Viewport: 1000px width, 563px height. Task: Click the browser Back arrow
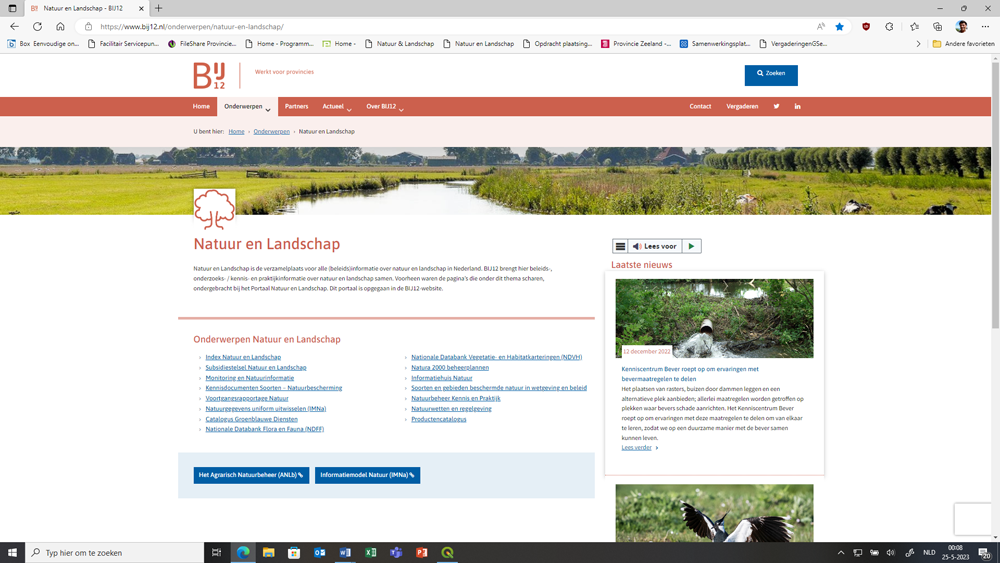click(14, 27)
